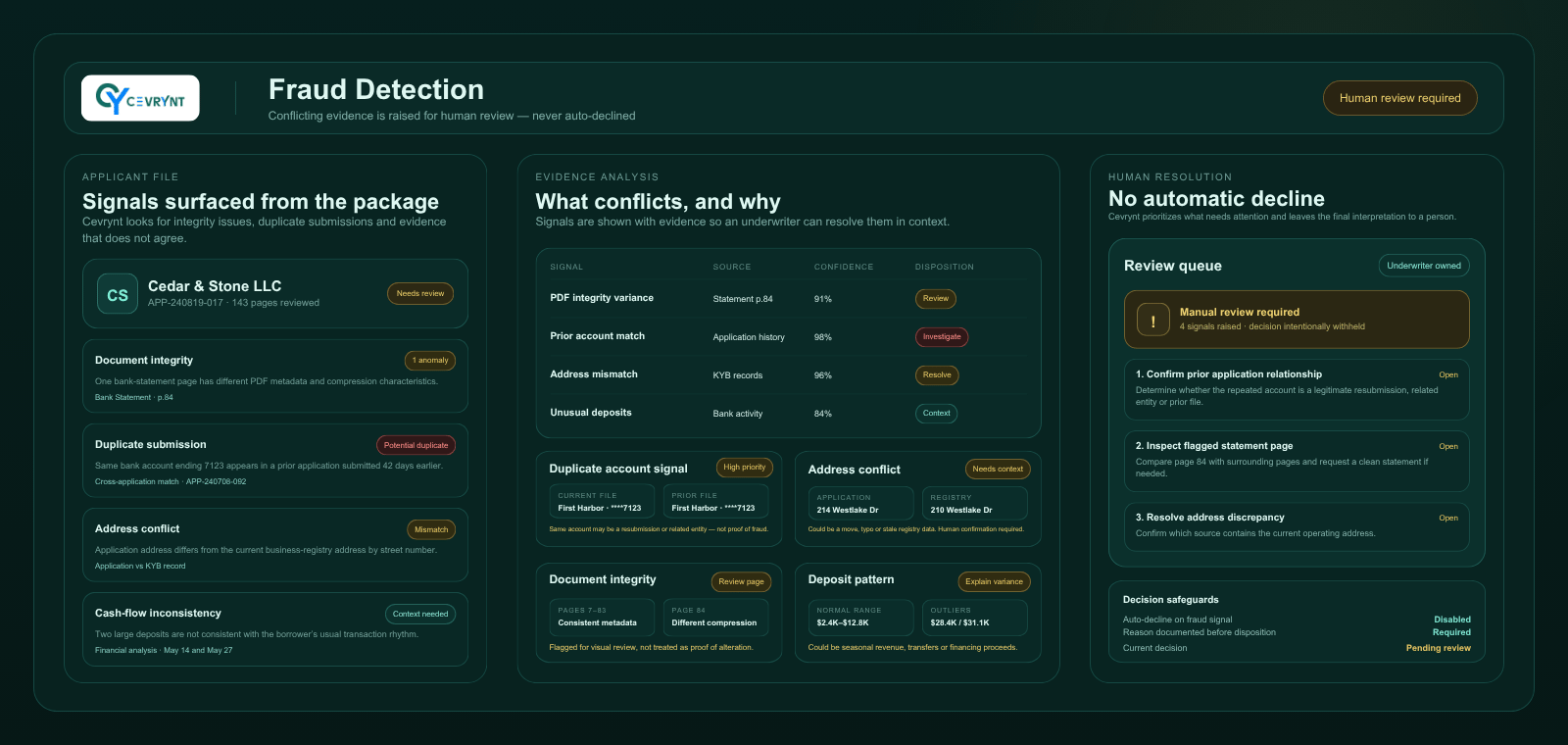Click the Prior file First Harbor box
The image size is (1568, 745).
[715, 502]
